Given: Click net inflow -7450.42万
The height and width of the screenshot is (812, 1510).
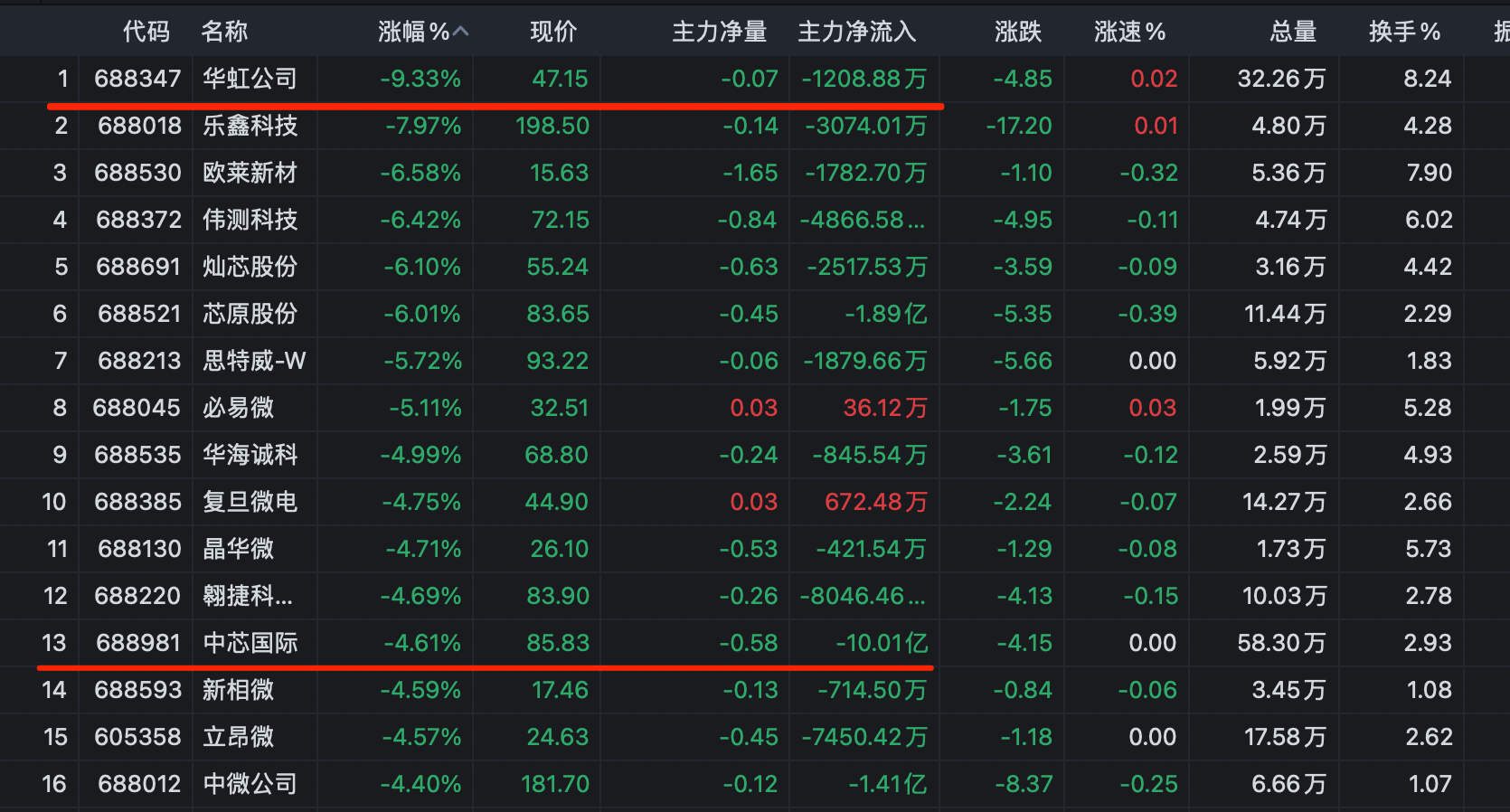Looking at the screenshot, I should [864, 737].
